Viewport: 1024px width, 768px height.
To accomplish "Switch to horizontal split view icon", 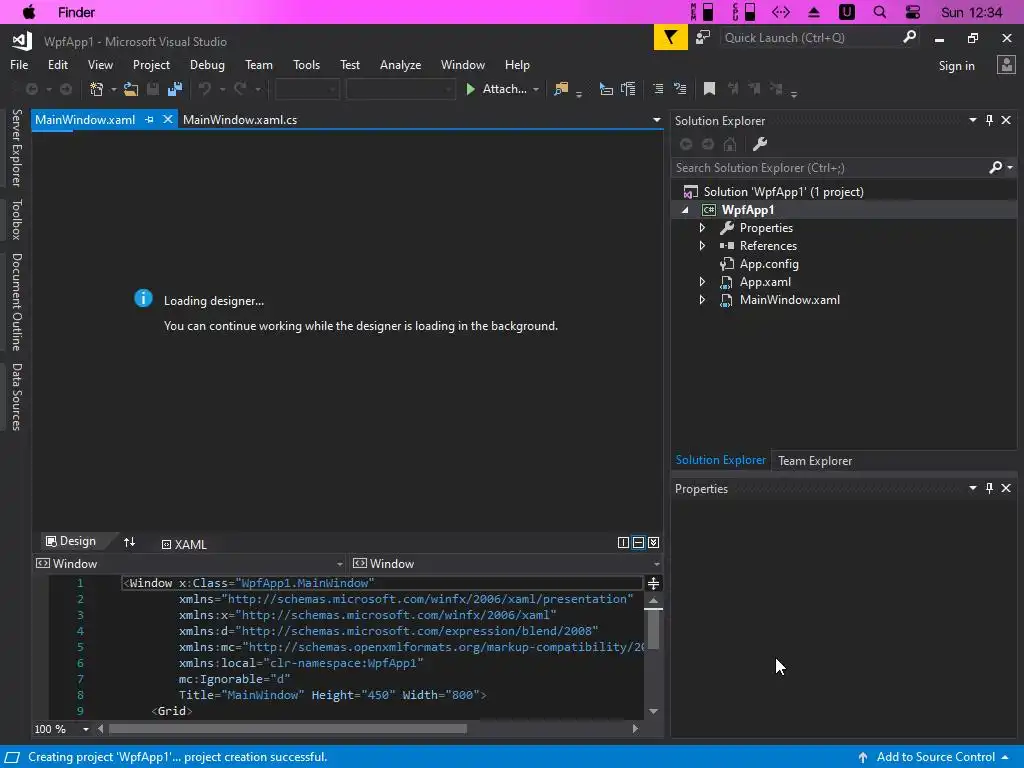I will pyautogui.click(x=638, y=543).
